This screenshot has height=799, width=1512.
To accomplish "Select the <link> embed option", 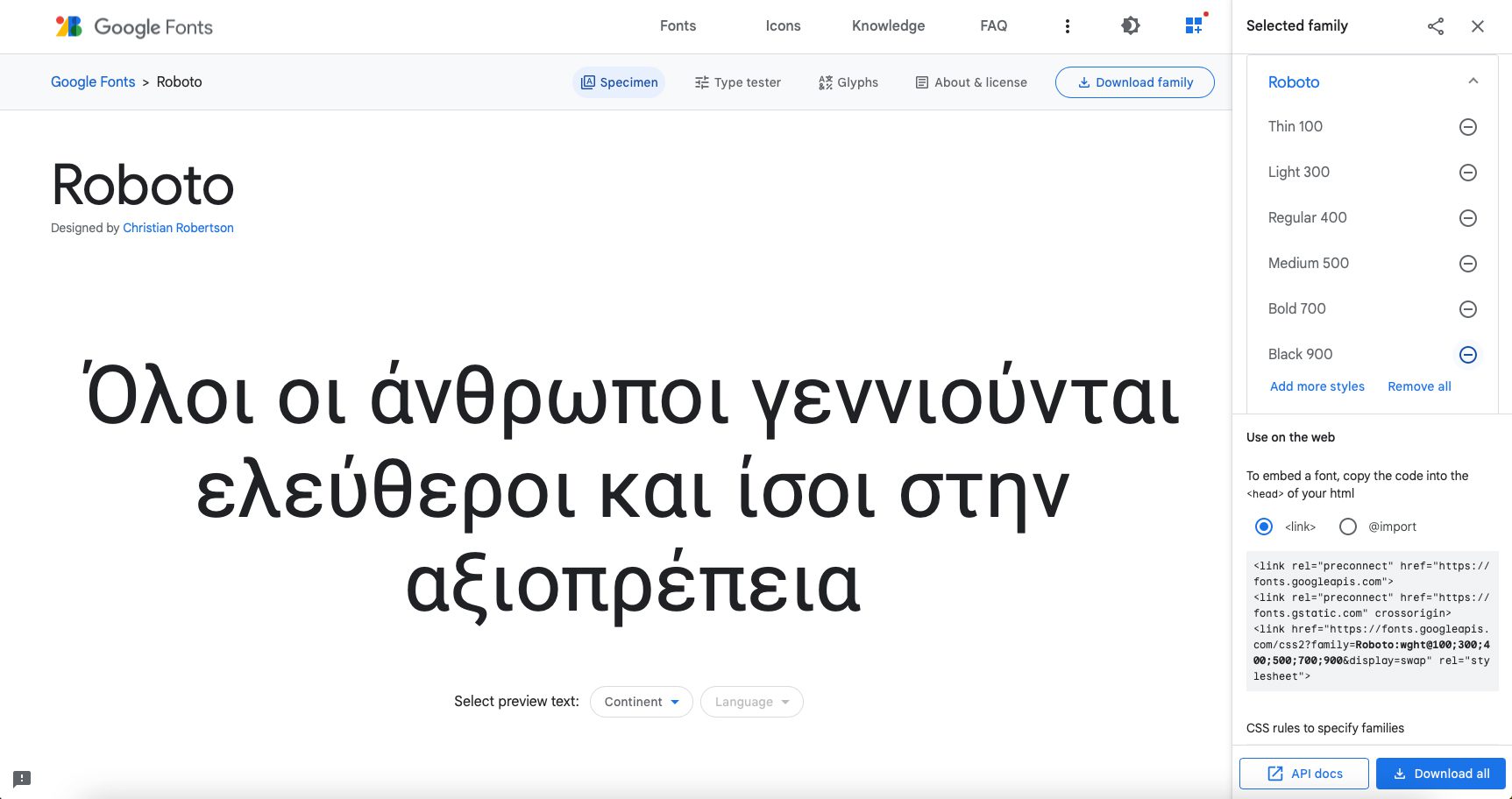I will [x=1264, y=527].
